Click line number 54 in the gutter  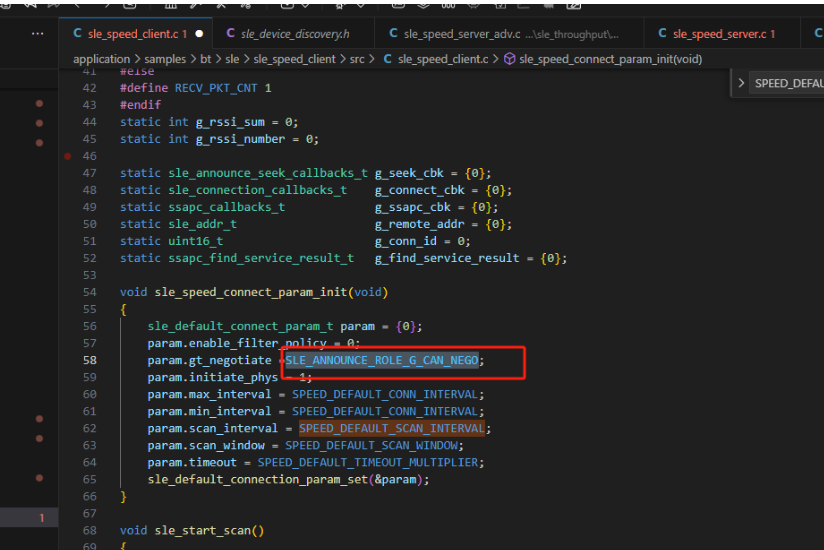[x=90, y=292]
